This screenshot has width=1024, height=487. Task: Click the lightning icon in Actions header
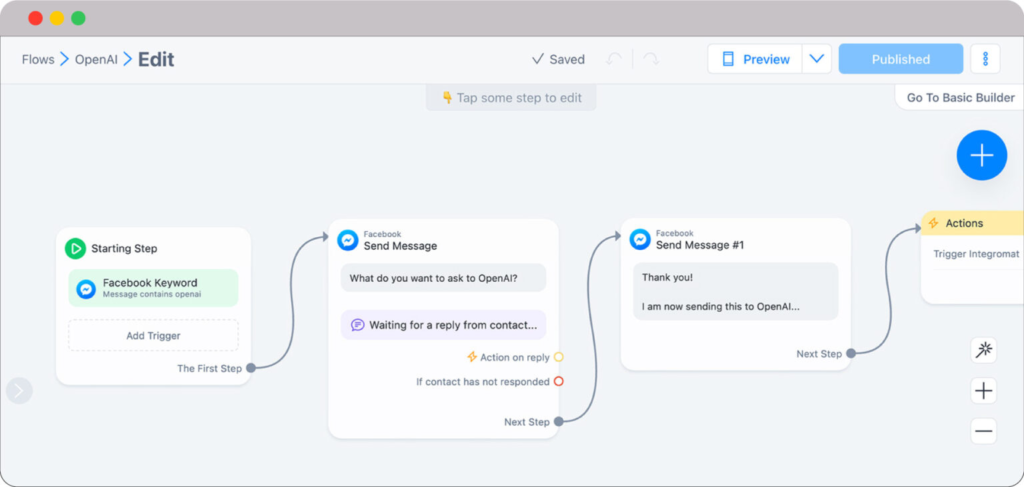coord(934,223)
